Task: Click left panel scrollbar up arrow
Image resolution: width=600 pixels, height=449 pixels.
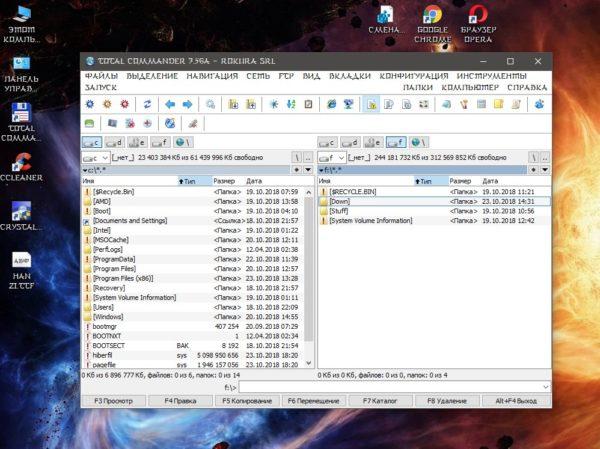Action: point(309,192)
